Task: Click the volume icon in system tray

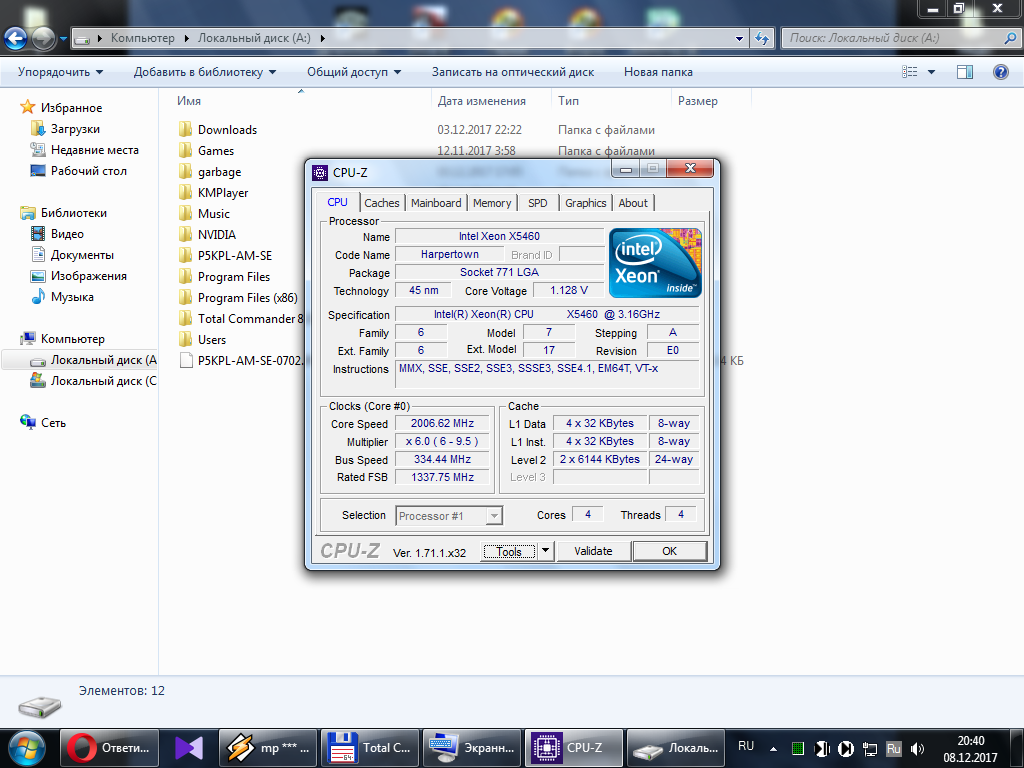Action: tap(918, 748)
